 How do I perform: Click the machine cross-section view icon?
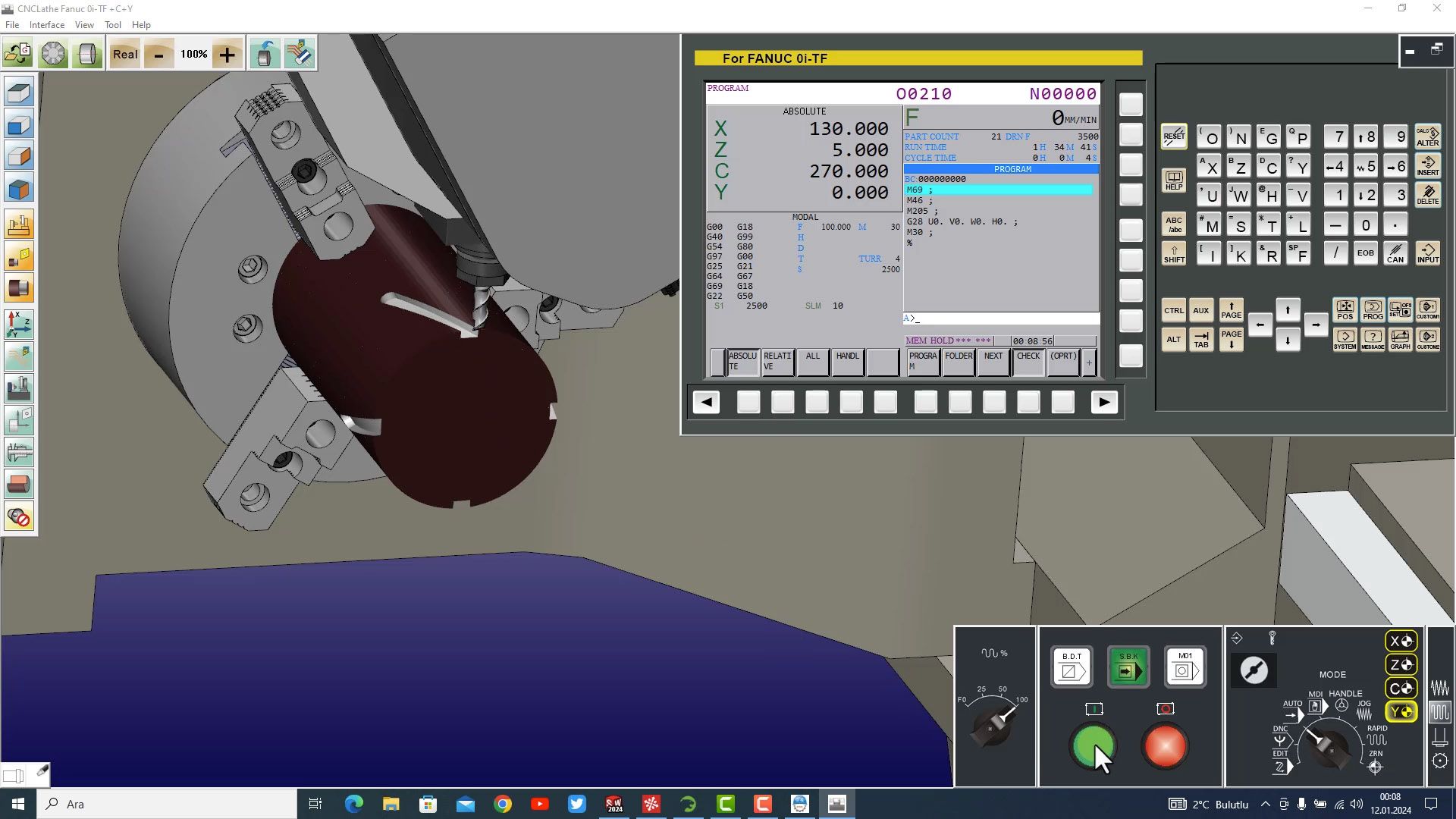(19, 388)
